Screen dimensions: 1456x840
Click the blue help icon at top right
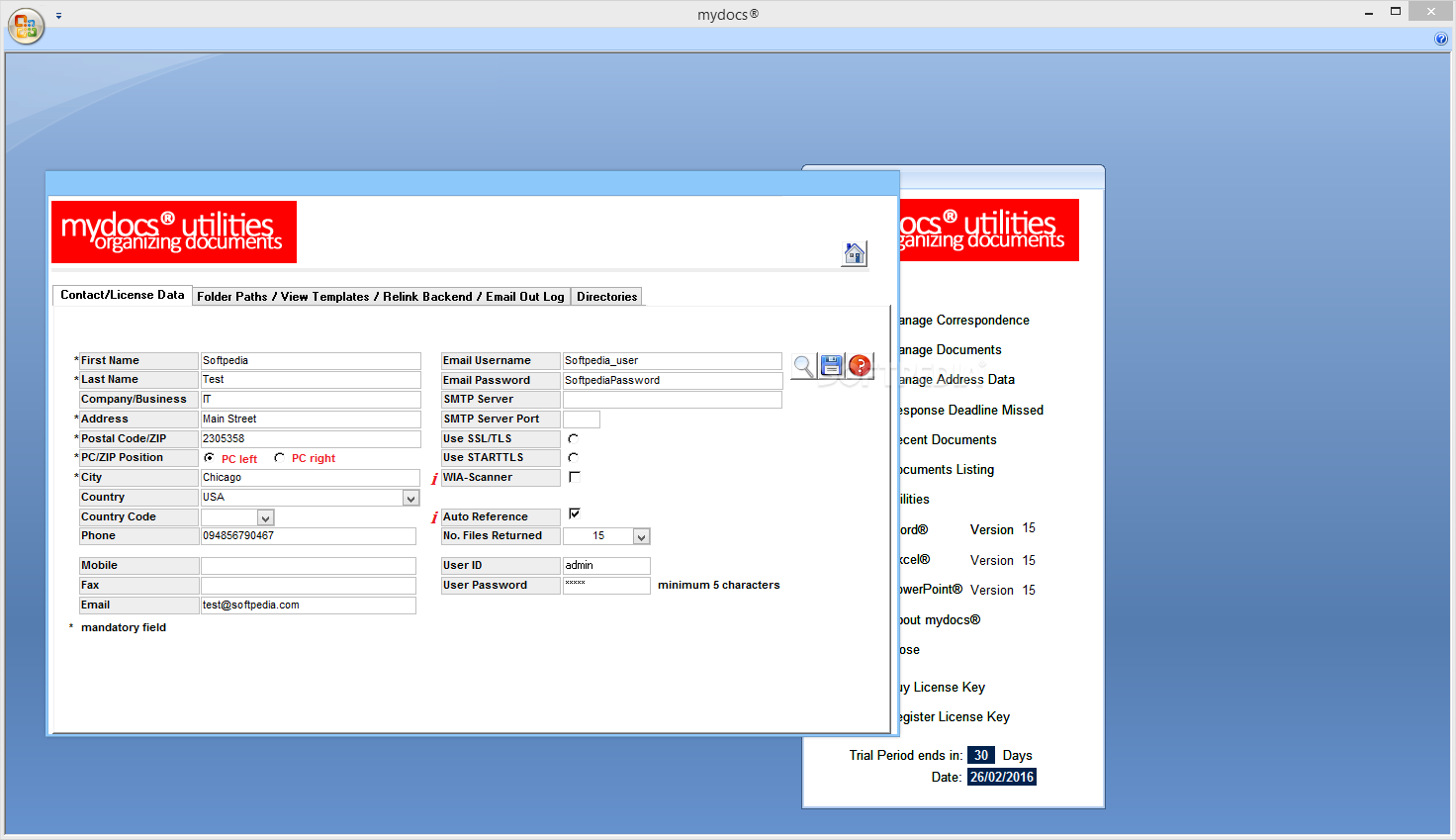tap(1441, 39)
